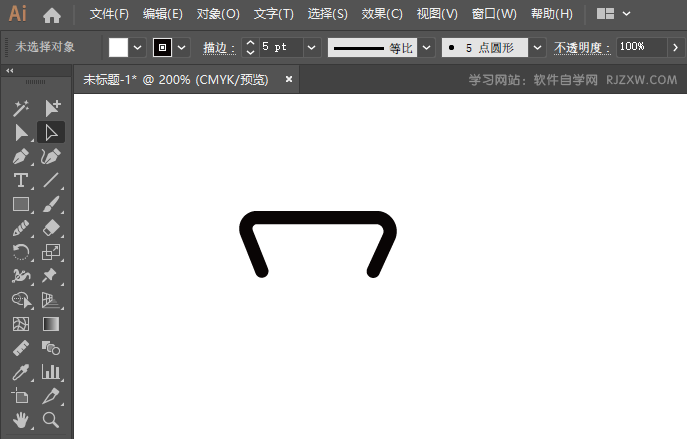This screenshot has width=687, height=439.
Task: Select the Paintbrush tool
Action: [51, 205]
